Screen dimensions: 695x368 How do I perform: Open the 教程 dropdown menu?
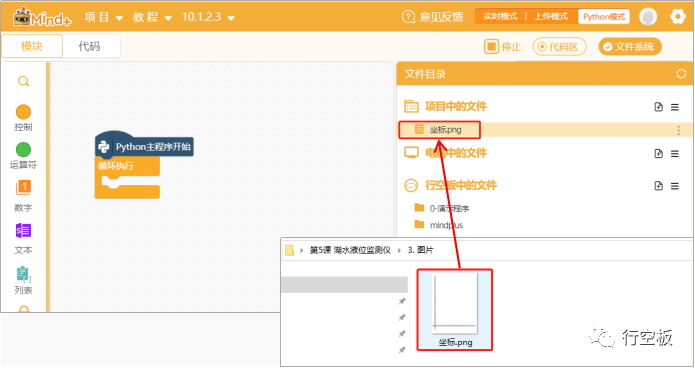coord(152,17)
